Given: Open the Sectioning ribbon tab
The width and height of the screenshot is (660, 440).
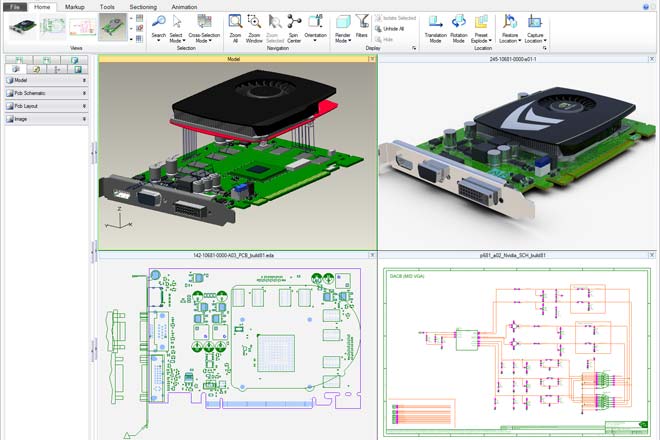Looking at the screenshot, I should [143, 7].
